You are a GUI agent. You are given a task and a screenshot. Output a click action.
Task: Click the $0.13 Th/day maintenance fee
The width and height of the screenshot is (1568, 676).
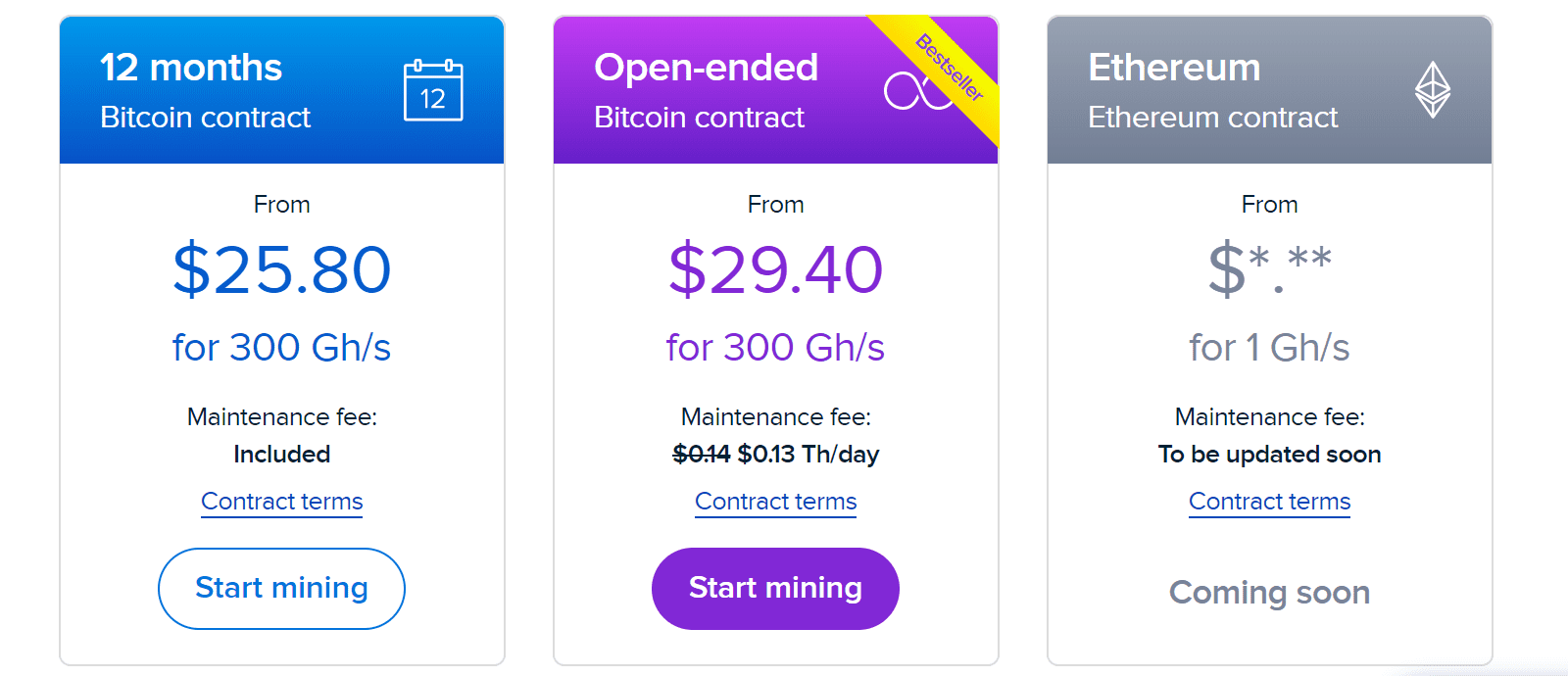coord(808,455)
